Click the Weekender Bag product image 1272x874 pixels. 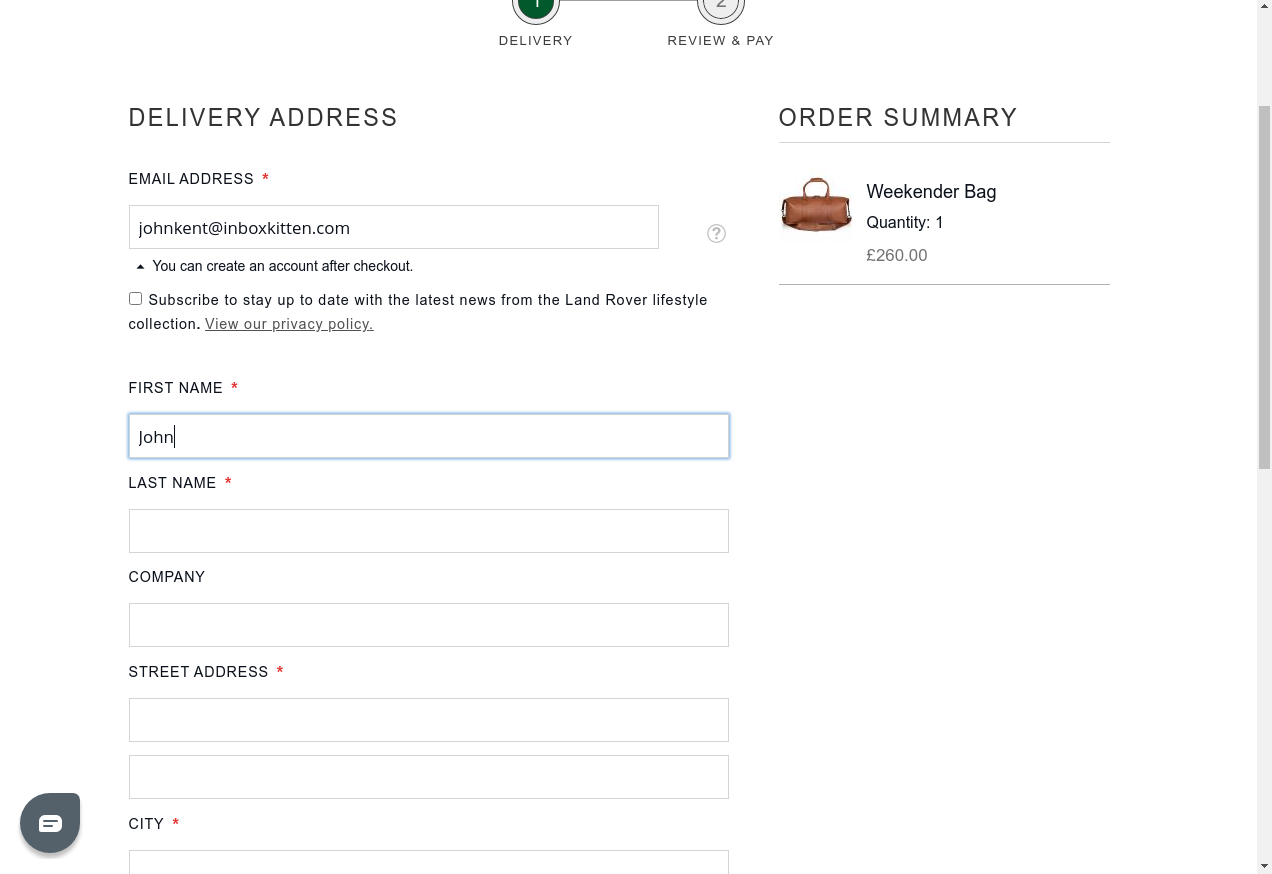(x=816, y=205)
